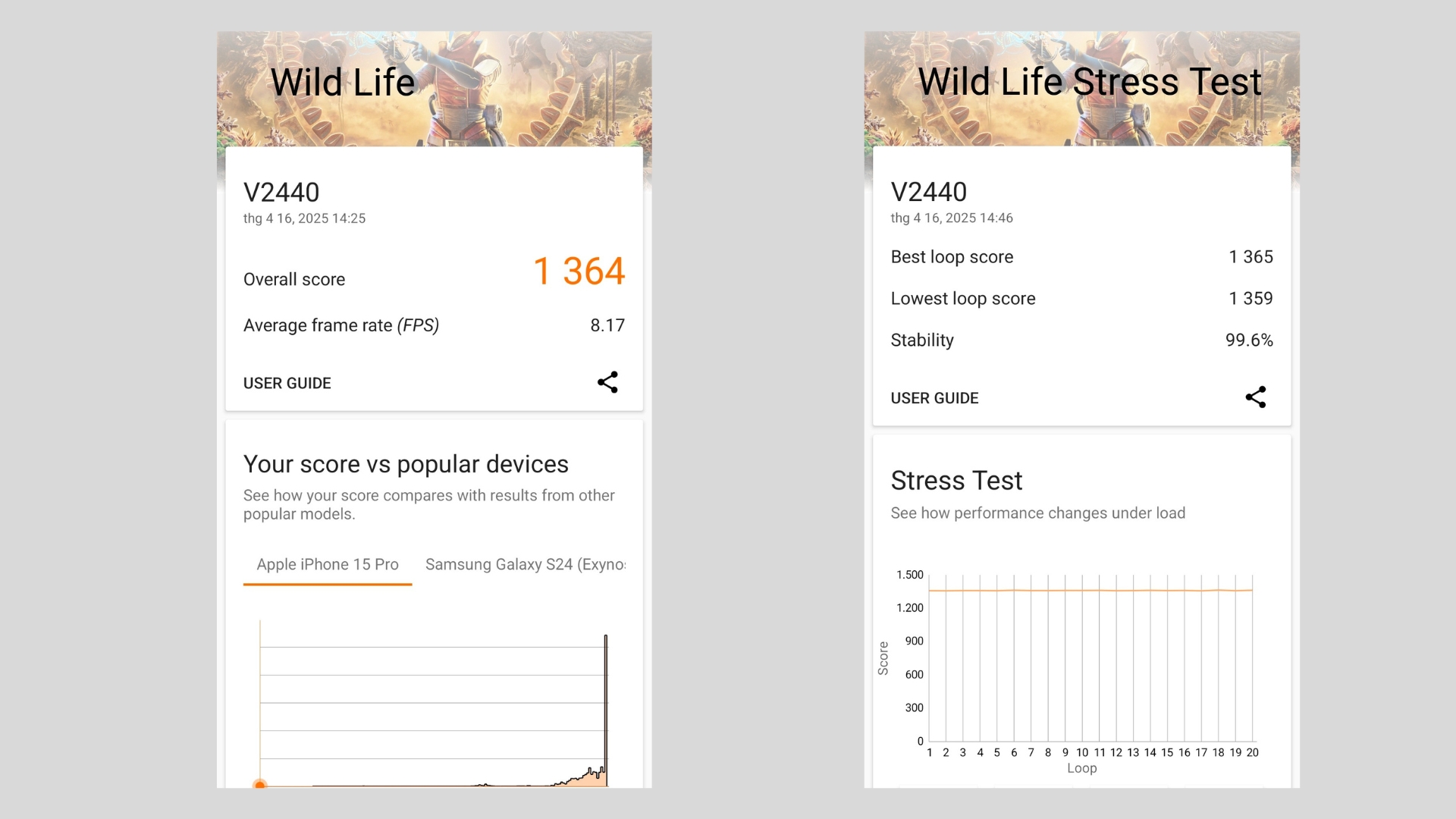Click the Wild Life Stress Test banner title
The width and height of the screenshot is (1456, 819).
[x=1090, y=82]
